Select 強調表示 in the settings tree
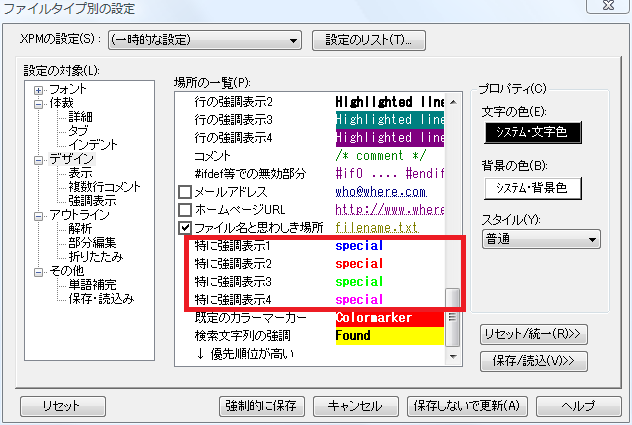This screenshot has height=425, width=632. tap(92, 201)
